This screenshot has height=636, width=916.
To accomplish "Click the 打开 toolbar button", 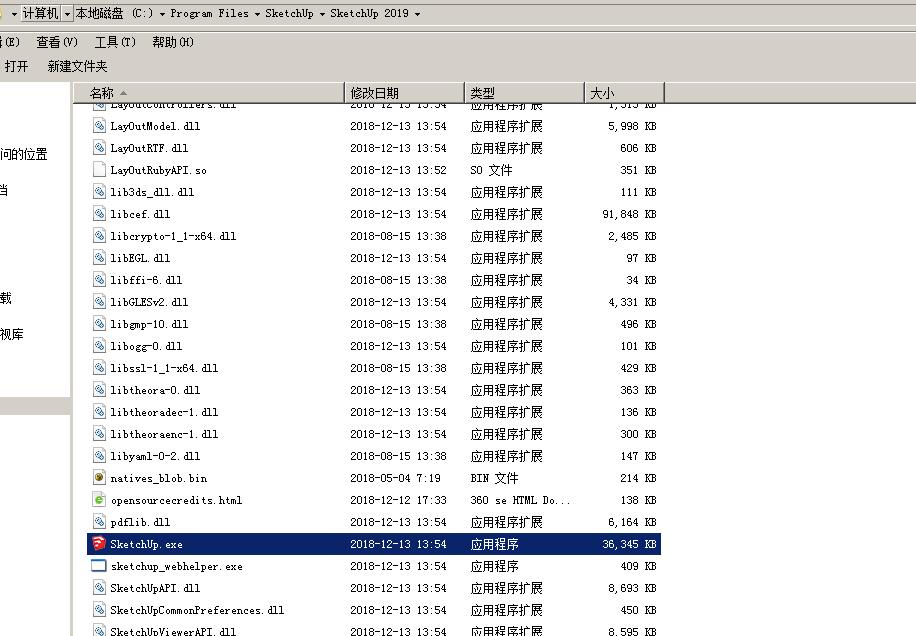I will tap(16, 66).
